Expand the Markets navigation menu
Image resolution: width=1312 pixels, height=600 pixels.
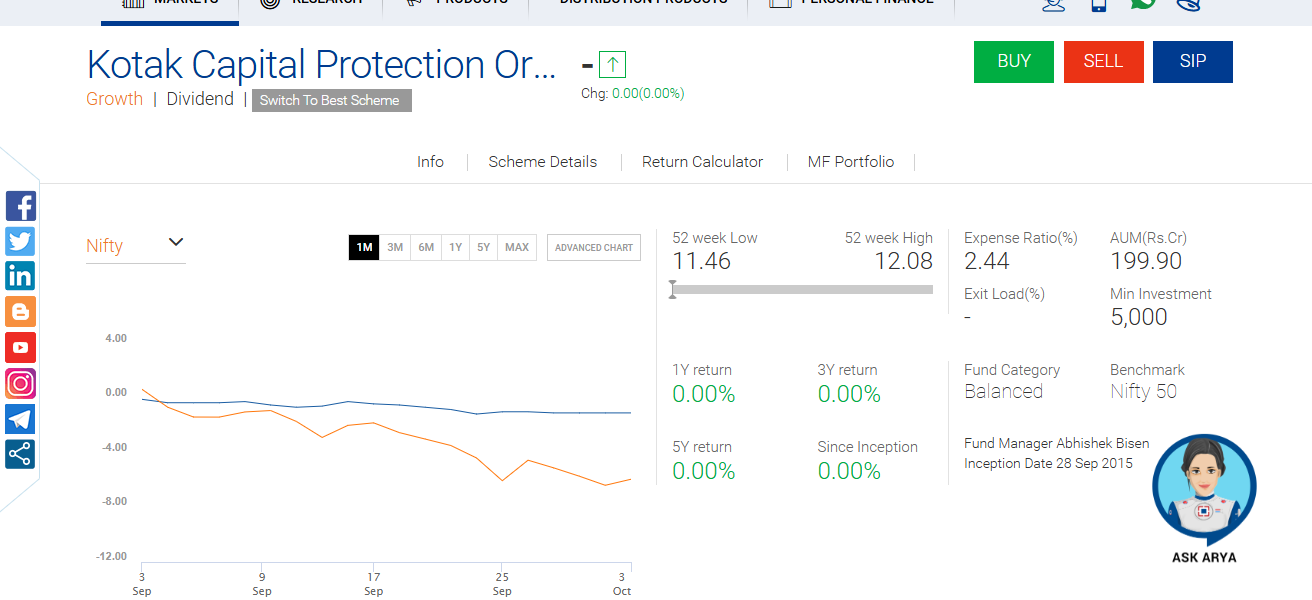coord(169,5)
